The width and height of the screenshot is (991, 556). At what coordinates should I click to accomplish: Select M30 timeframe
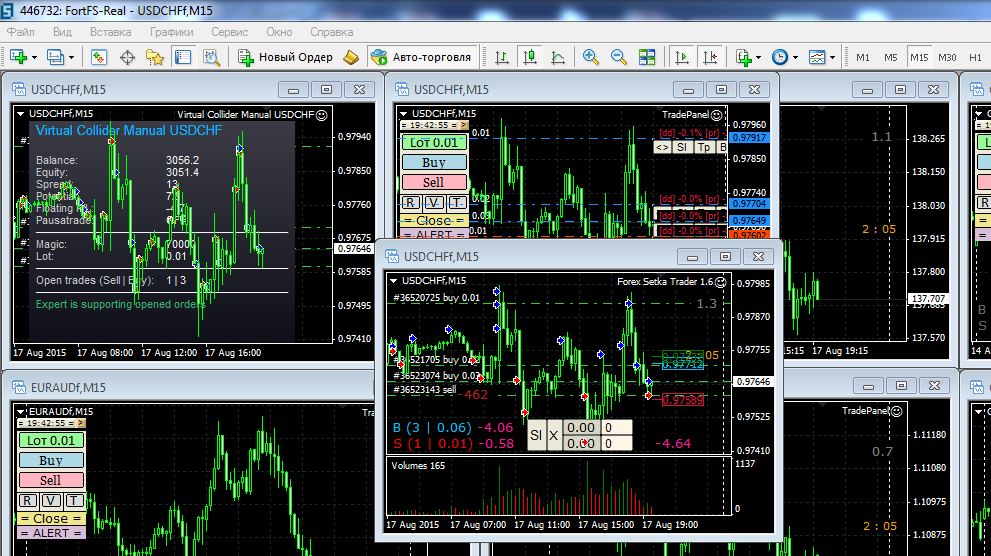[947, 57]
